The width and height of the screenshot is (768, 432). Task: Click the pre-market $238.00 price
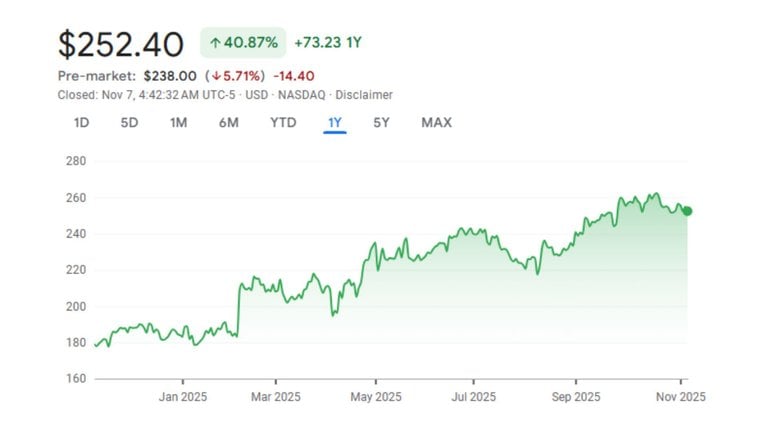(x=172, y=76)
